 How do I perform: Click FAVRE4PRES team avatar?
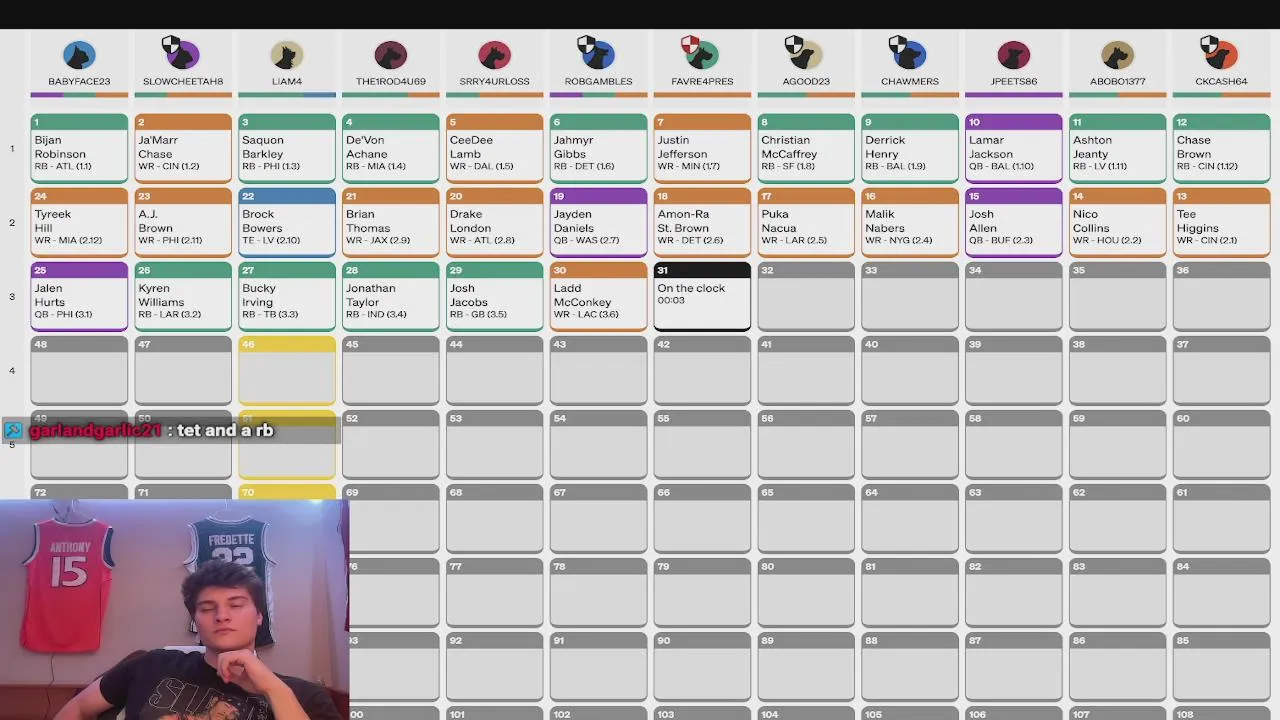click(x=701, y=54)
